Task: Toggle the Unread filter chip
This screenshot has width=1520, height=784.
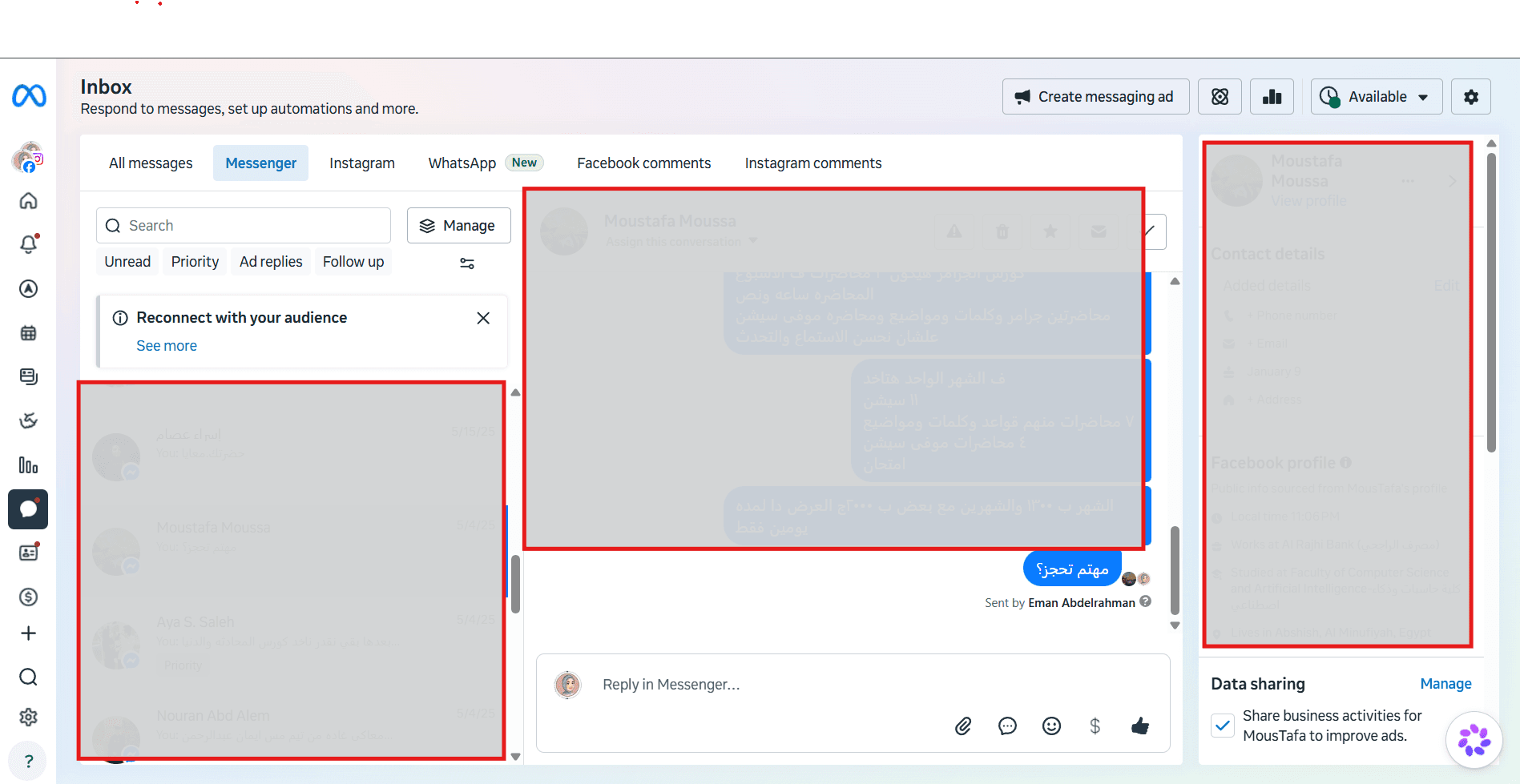Action: click(127, 262)
